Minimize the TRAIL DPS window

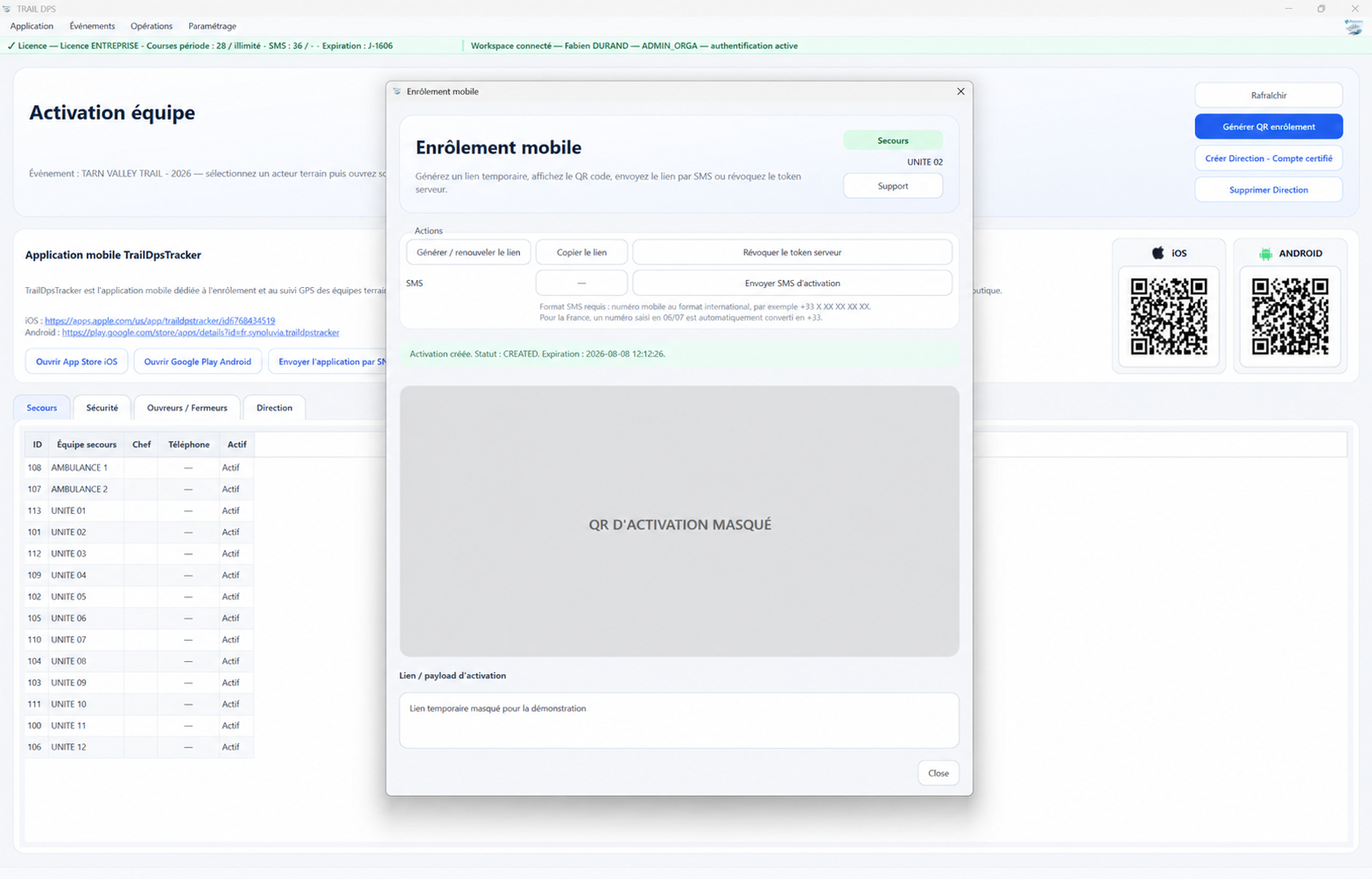coord(1289,9)
